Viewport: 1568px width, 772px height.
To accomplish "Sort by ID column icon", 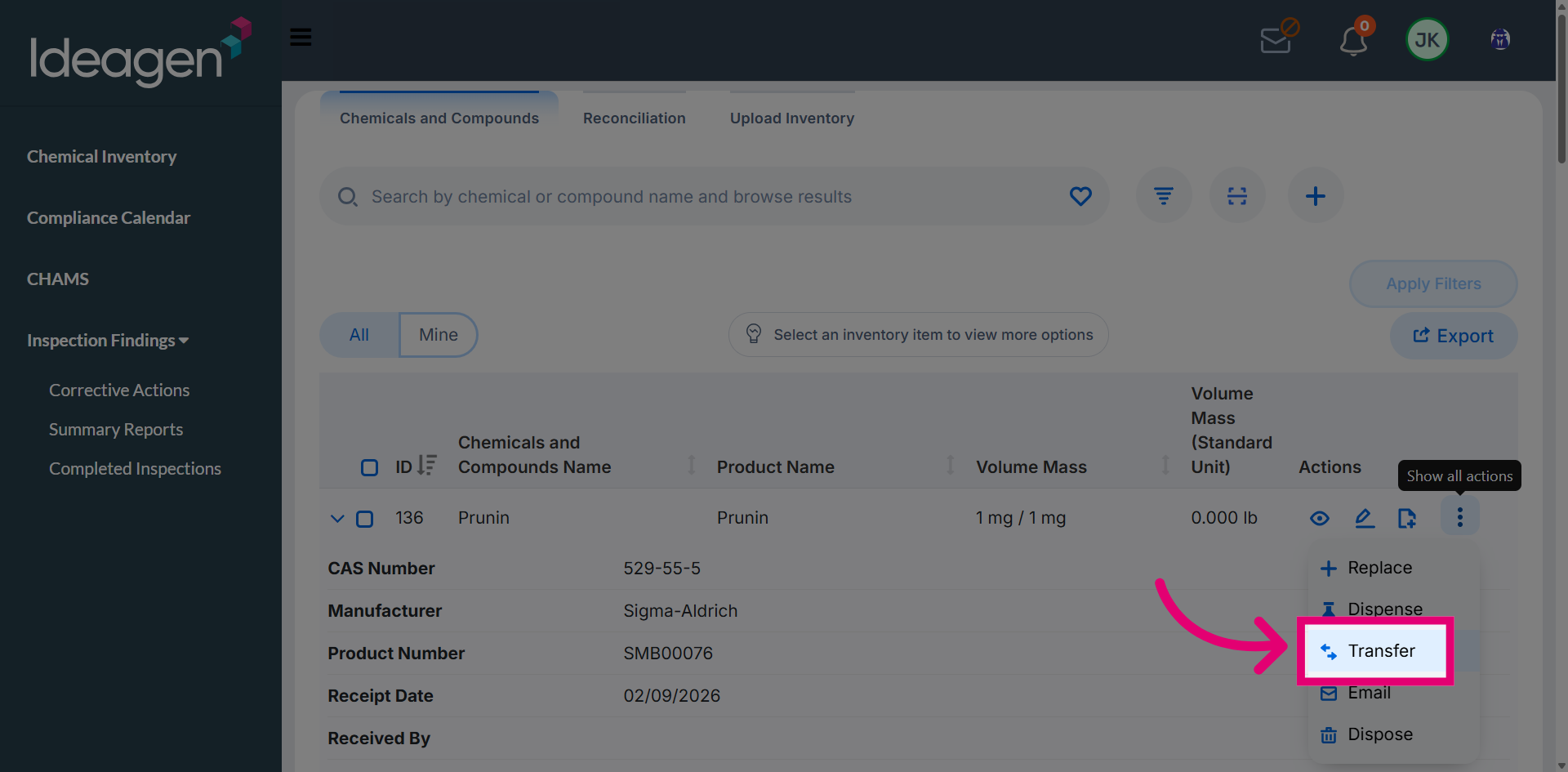I will coord(427,466).
